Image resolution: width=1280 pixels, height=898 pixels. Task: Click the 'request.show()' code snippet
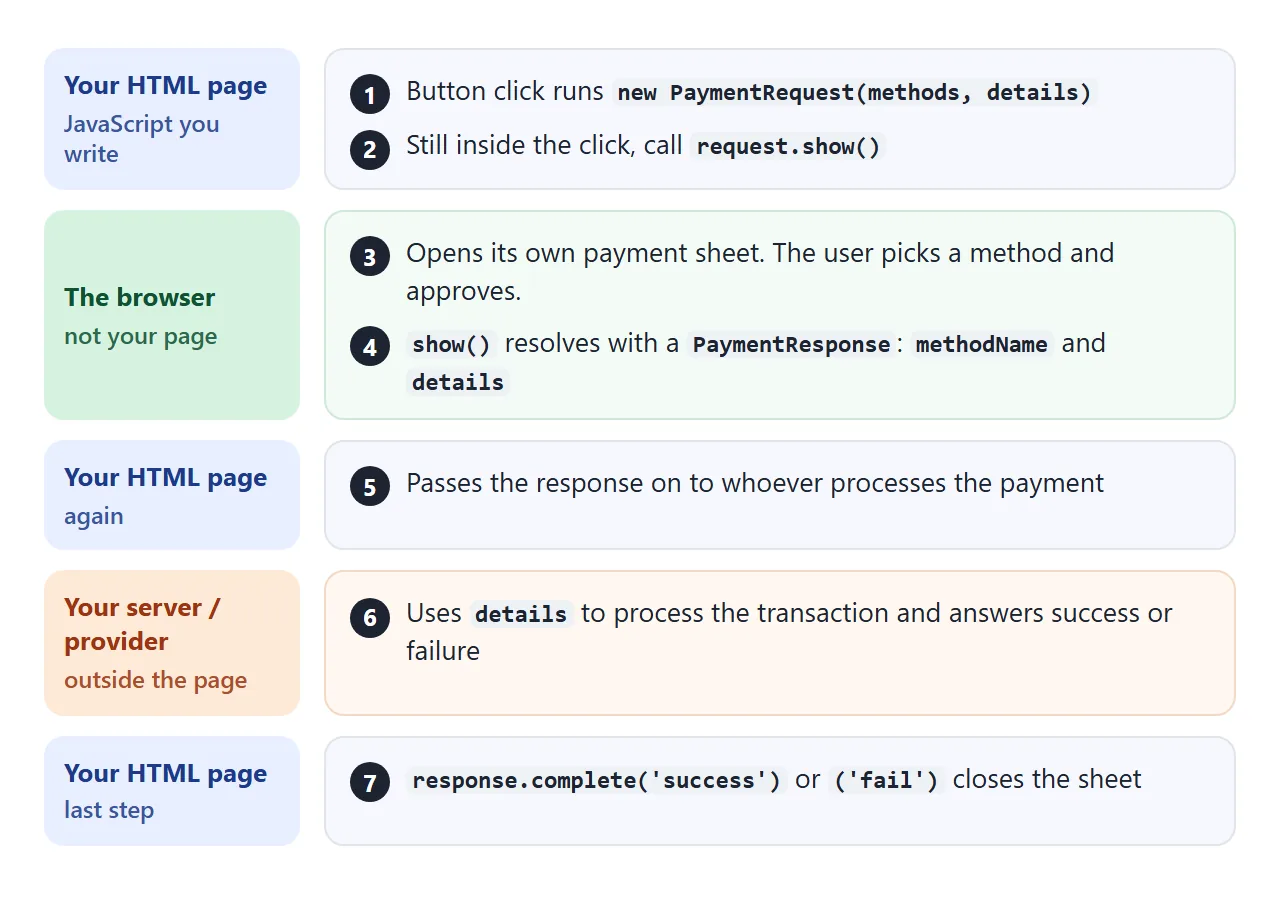point(788,147)
